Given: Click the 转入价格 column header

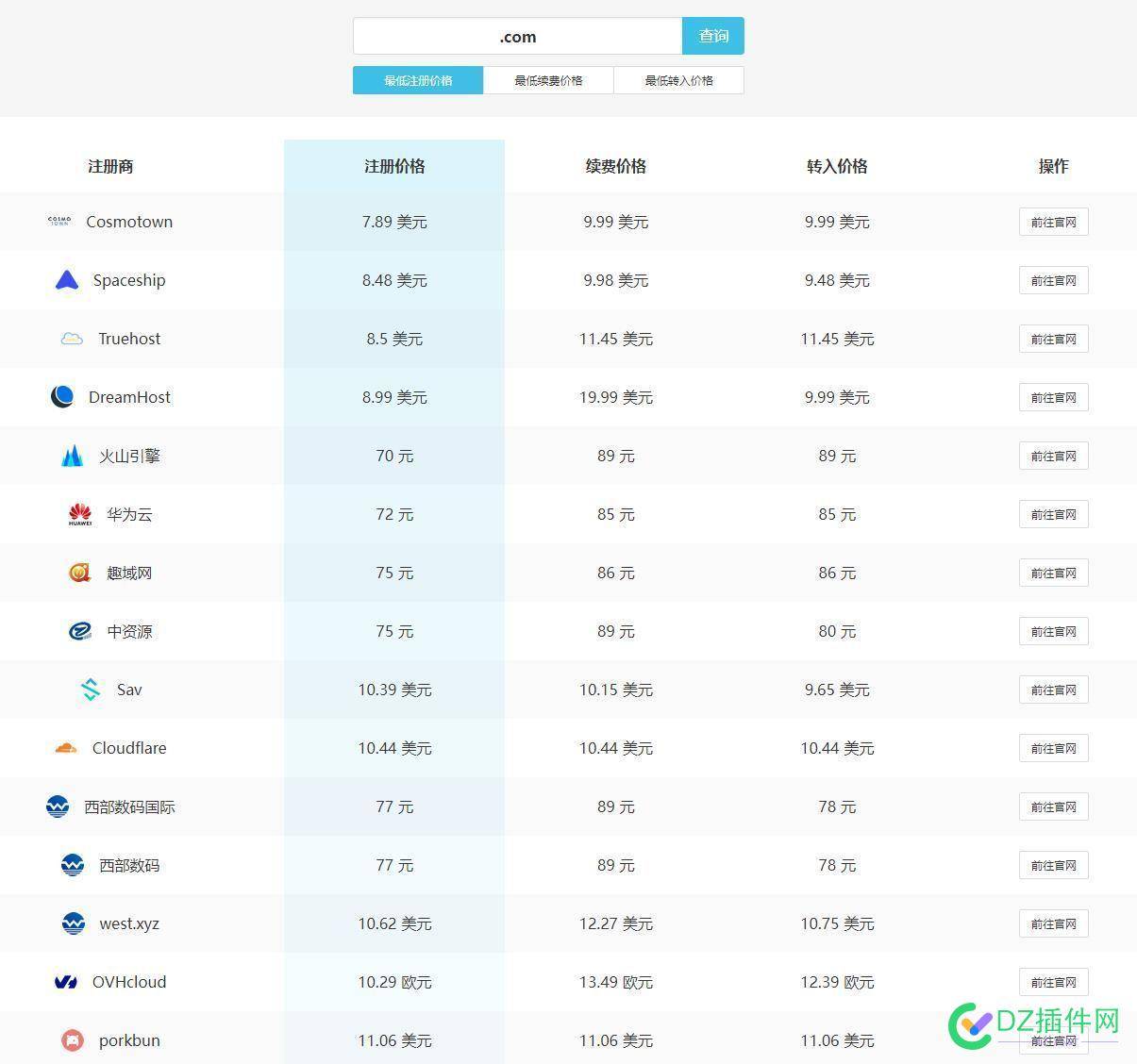Looking at the screenshot, I should pos(837,166).
